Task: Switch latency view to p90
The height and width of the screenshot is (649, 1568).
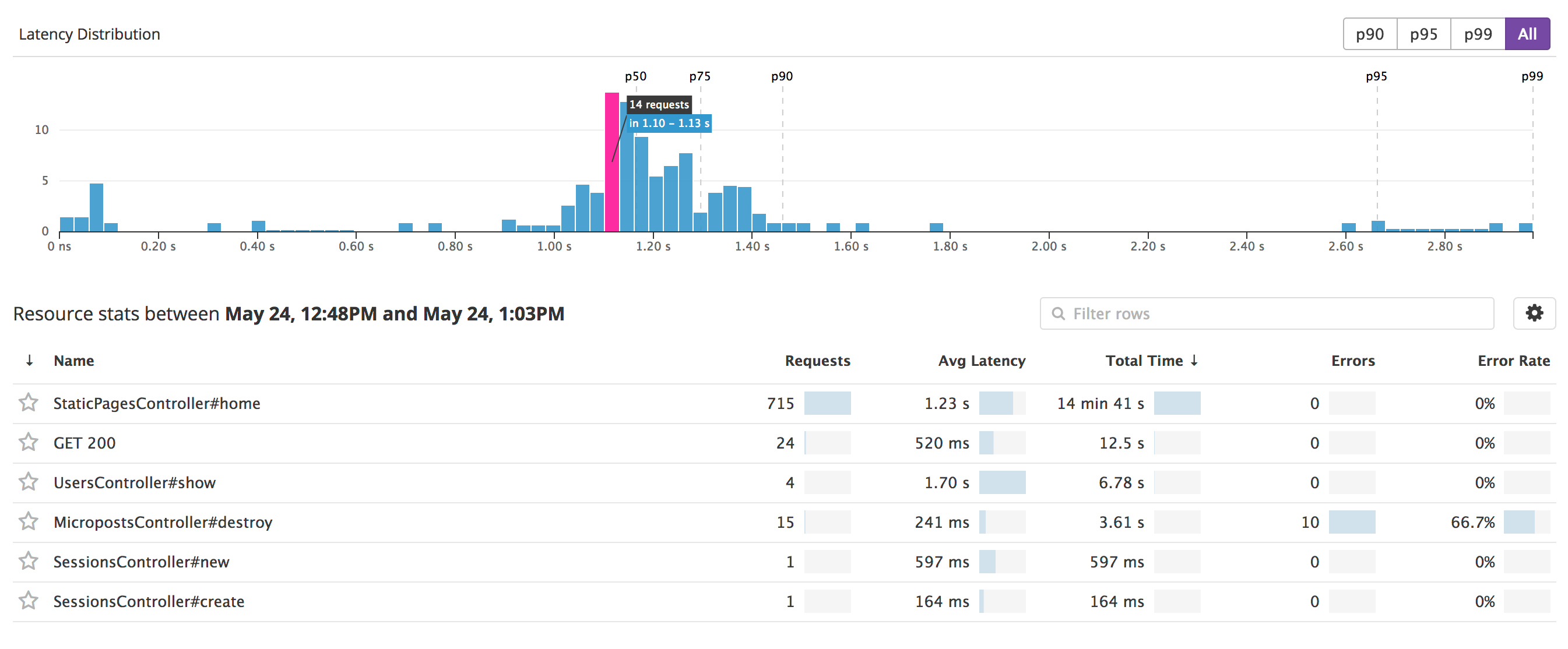Action: pyautogui.click(x=1369, y=34)
